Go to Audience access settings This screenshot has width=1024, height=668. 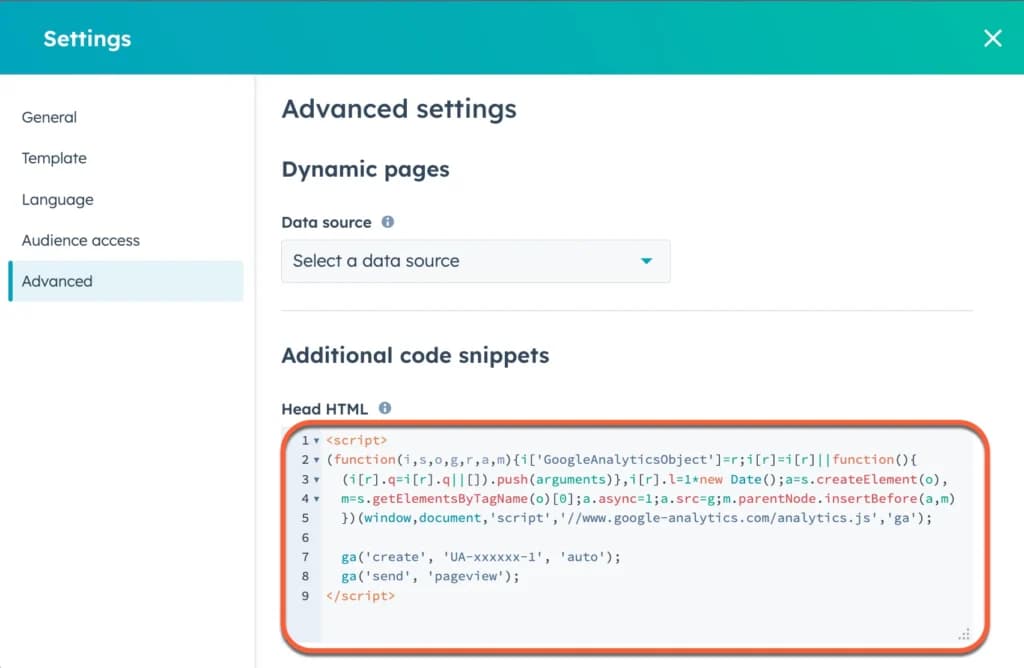pos(80,240)
